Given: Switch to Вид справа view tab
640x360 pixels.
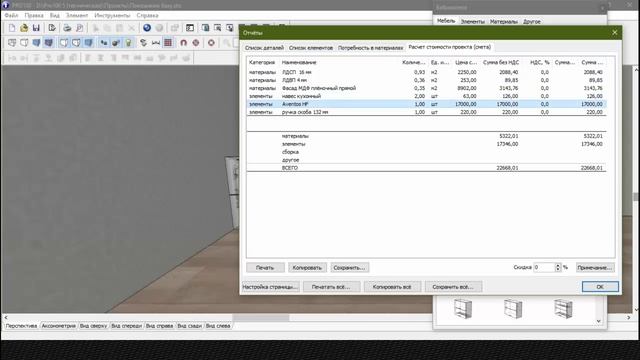Looking at the screenshot, I should click(160, 326).
